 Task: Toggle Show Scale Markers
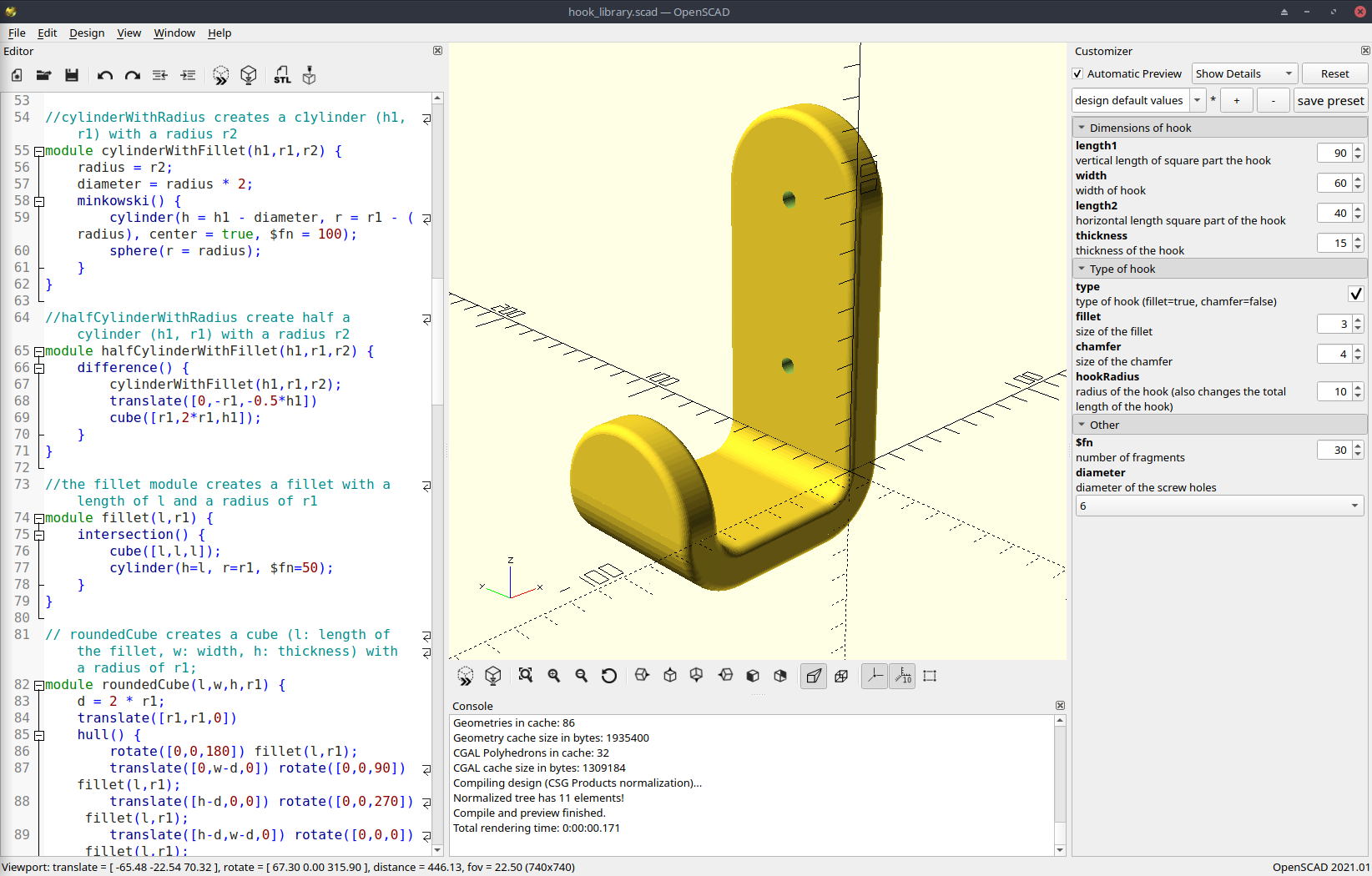[902, 676]
